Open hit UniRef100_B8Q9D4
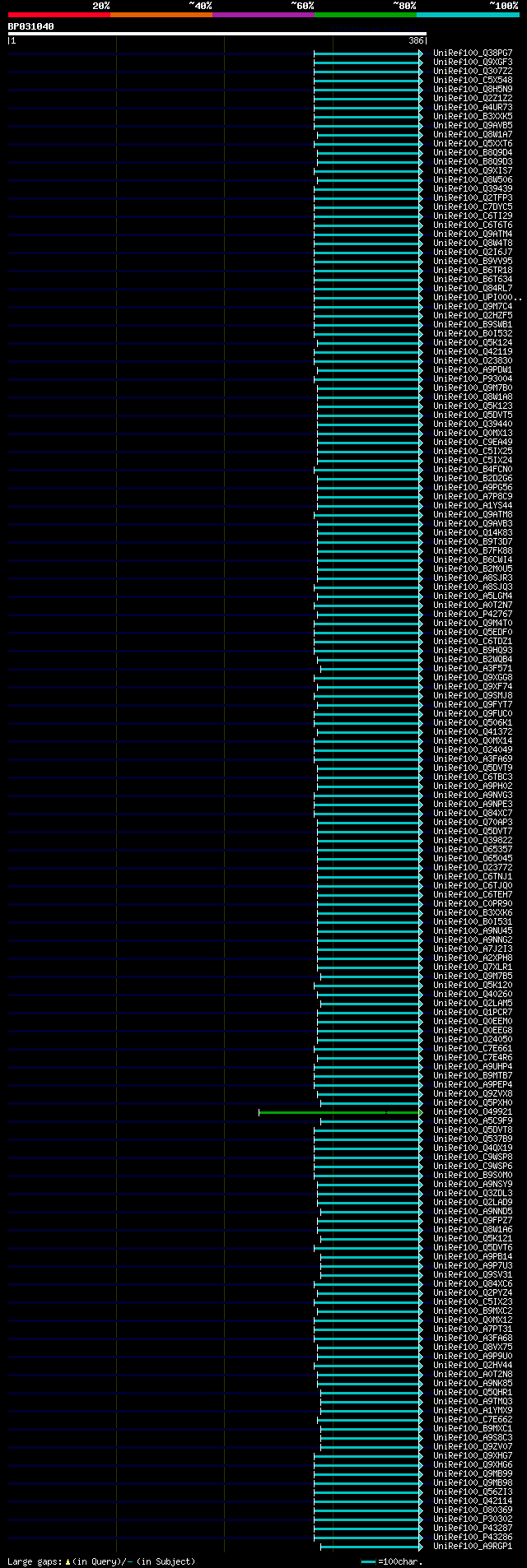Image resolution: width=527 pixels, height=1568 pixels. click(x=473, y=152)
